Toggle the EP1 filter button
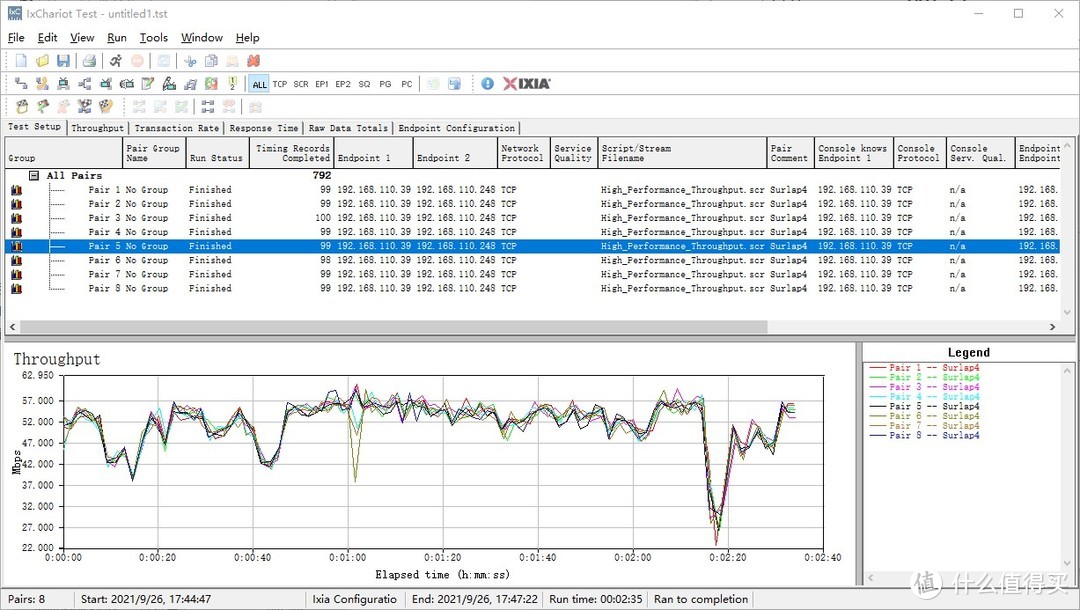Image resolution: width=1080 pixels, height=610 pixels. click(322, 84)
